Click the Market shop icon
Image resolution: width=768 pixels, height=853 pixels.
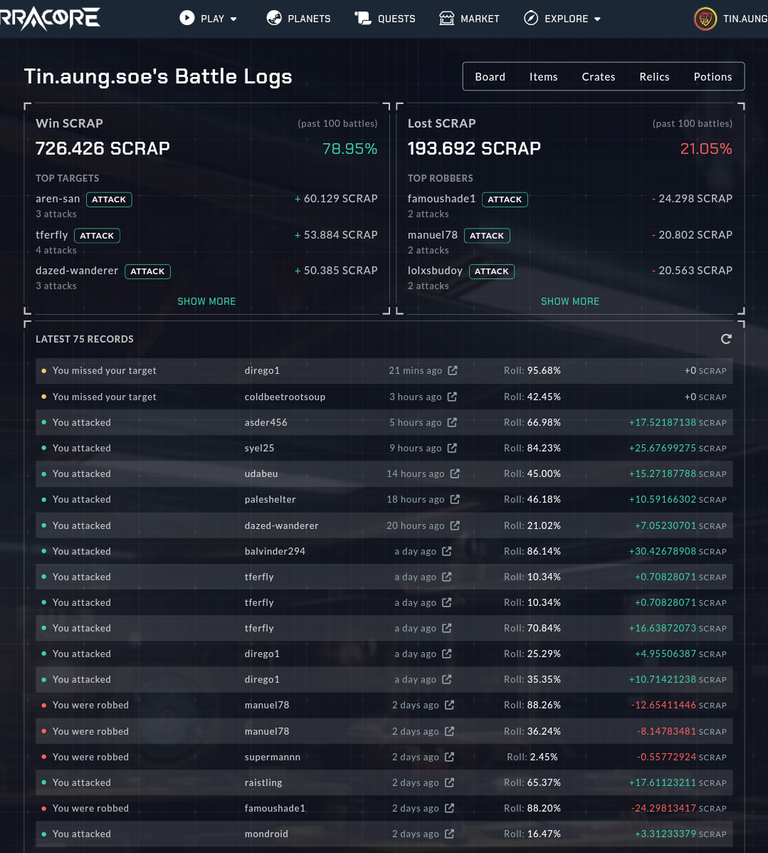click(447, 18)
